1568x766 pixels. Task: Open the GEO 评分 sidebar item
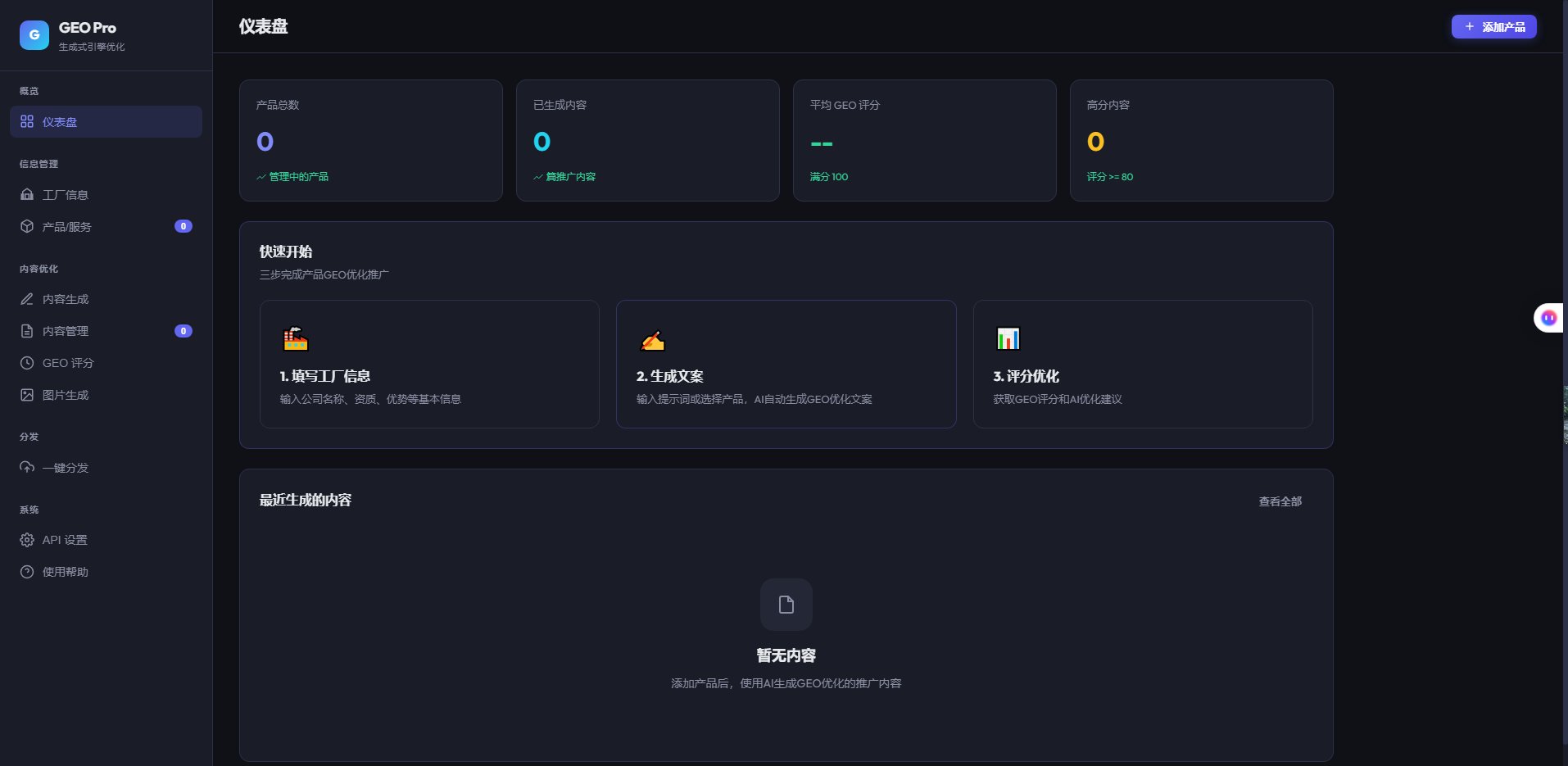tap(106, 363)
